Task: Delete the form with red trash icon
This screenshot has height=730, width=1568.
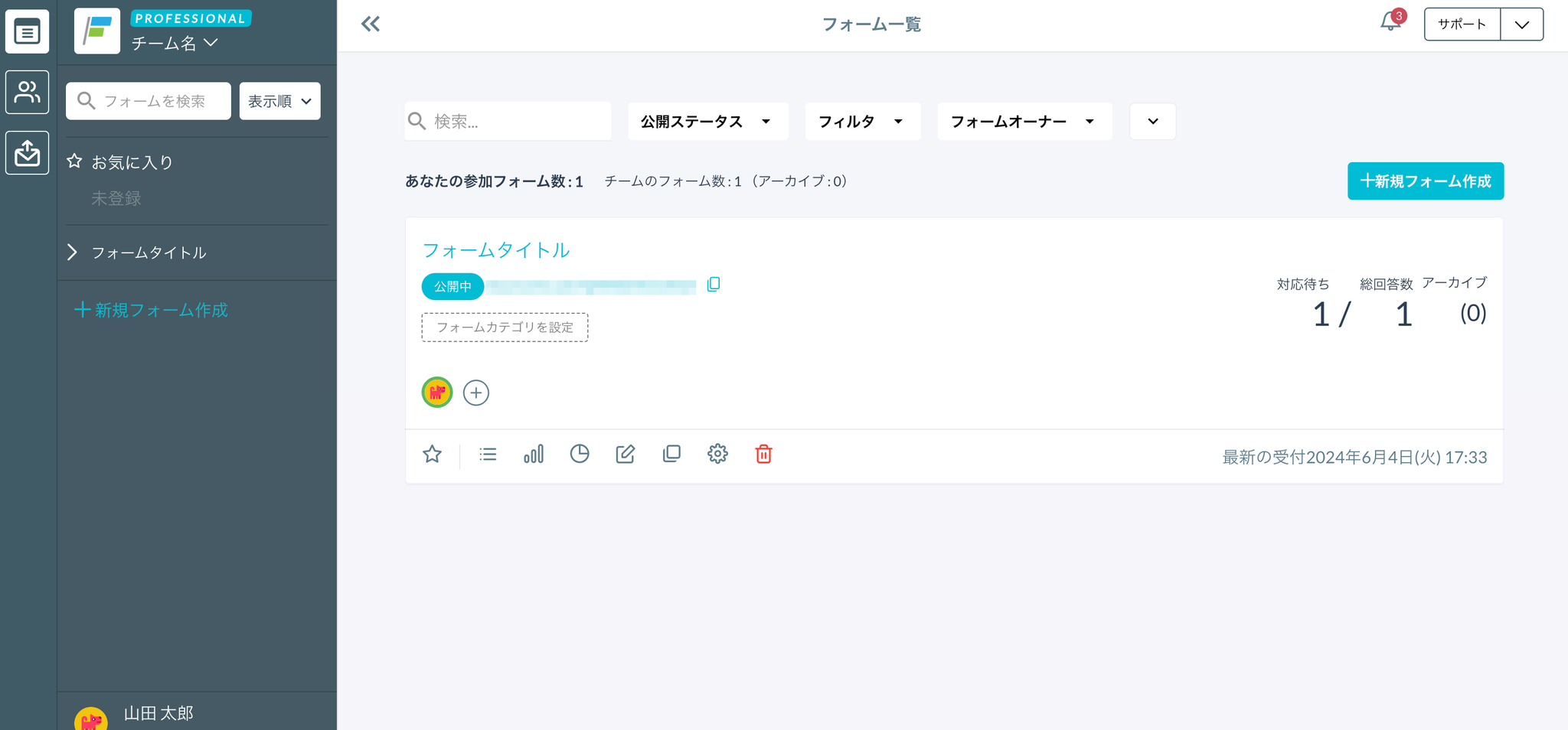Action: 763,455
